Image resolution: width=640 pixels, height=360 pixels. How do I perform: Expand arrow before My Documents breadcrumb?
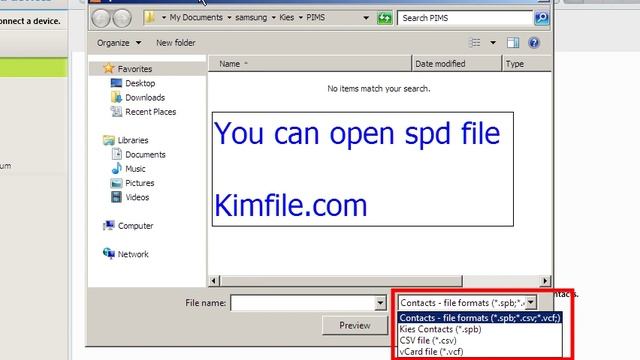[164, 18]
